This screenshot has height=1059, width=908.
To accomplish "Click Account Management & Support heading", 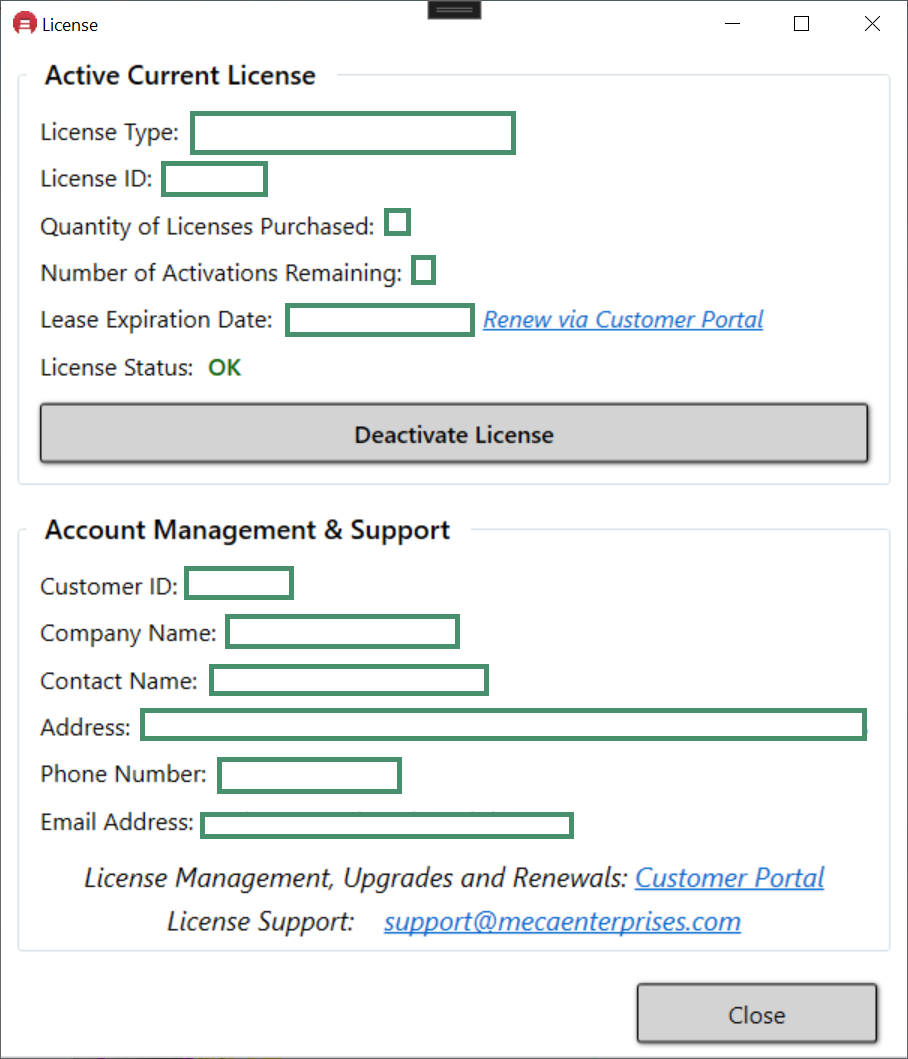I will coord(247,530).
